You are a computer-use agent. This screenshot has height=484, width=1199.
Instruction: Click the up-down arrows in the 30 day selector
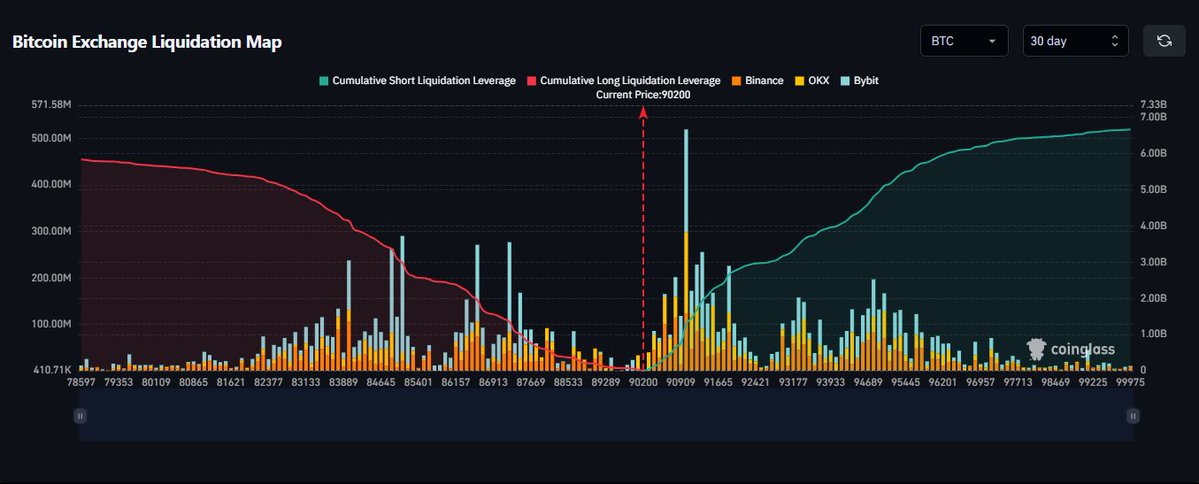pos(1114,41)
